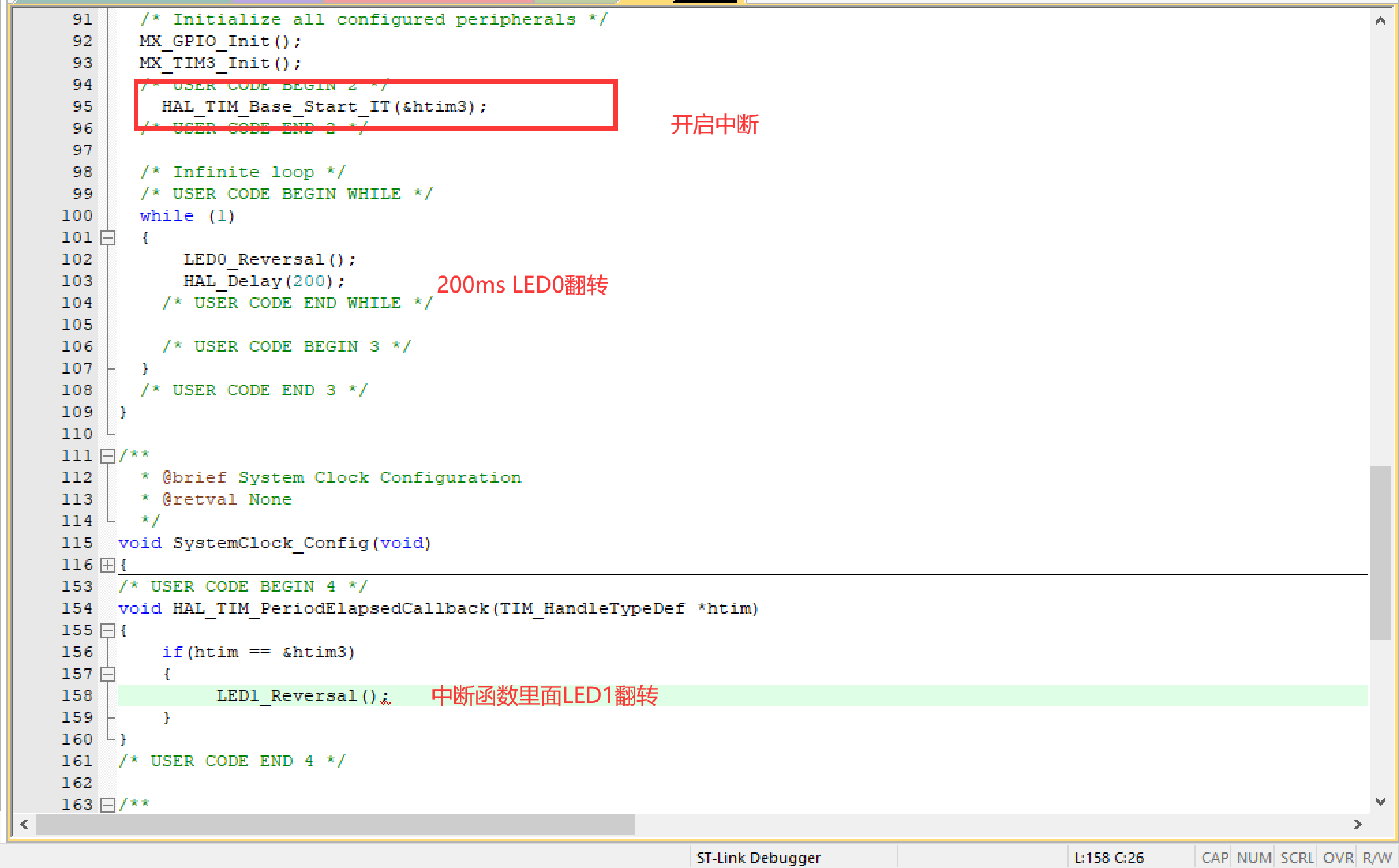Click line number 100 in the margin
The image size is (1399, 868).
76,215
